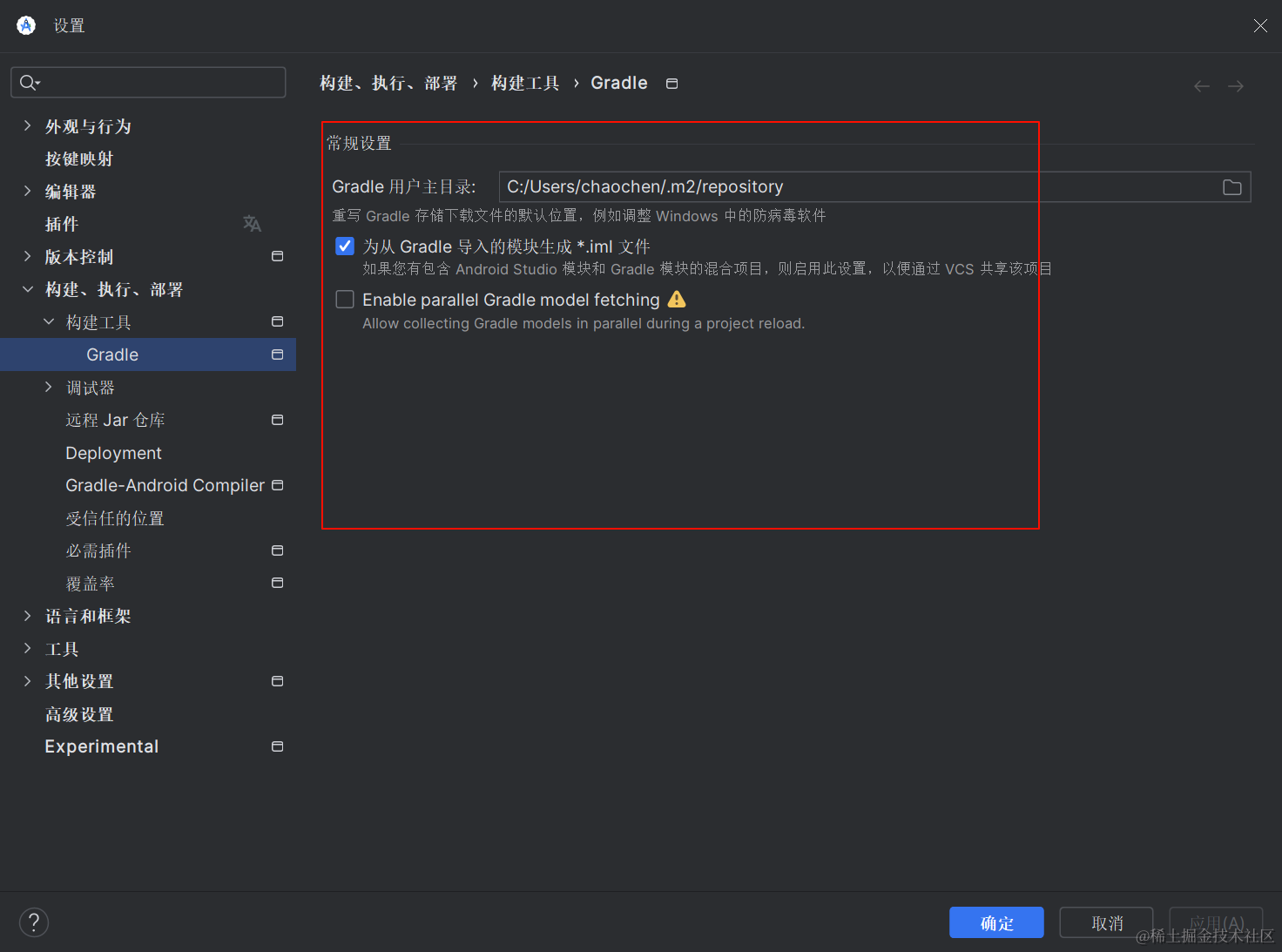Click the forward navigation arrow
This screenshot has height=952, width=1282.
click(x=1235, y=85)
